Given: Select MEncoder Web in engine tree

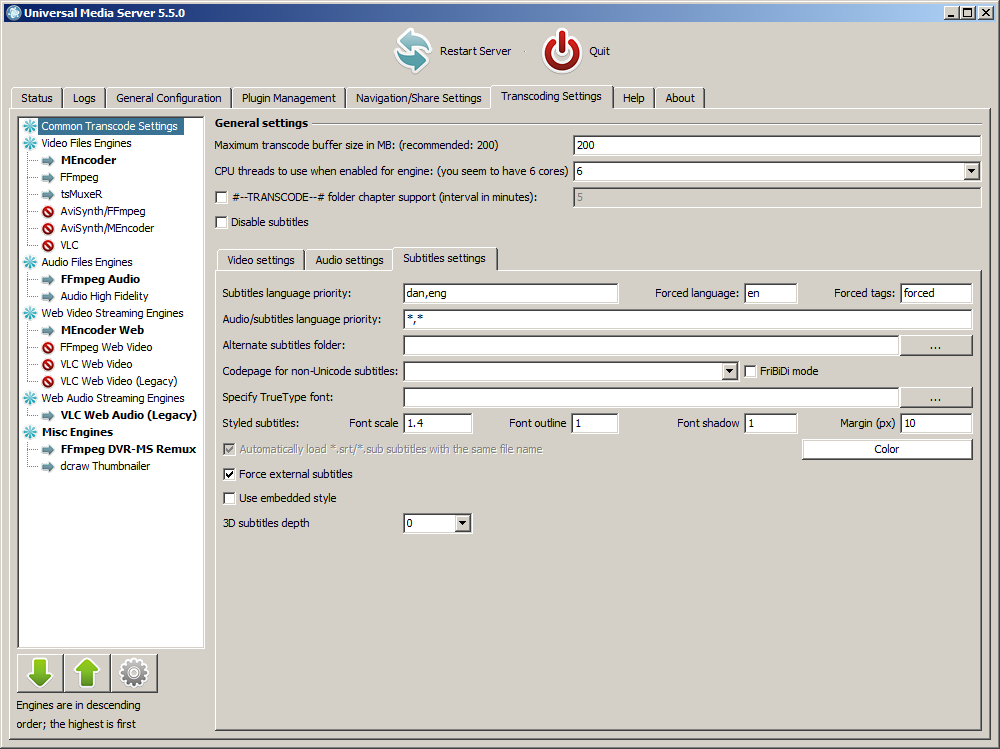Looking at the screenshot, I should pyautogui.click(x=102, y=330).
